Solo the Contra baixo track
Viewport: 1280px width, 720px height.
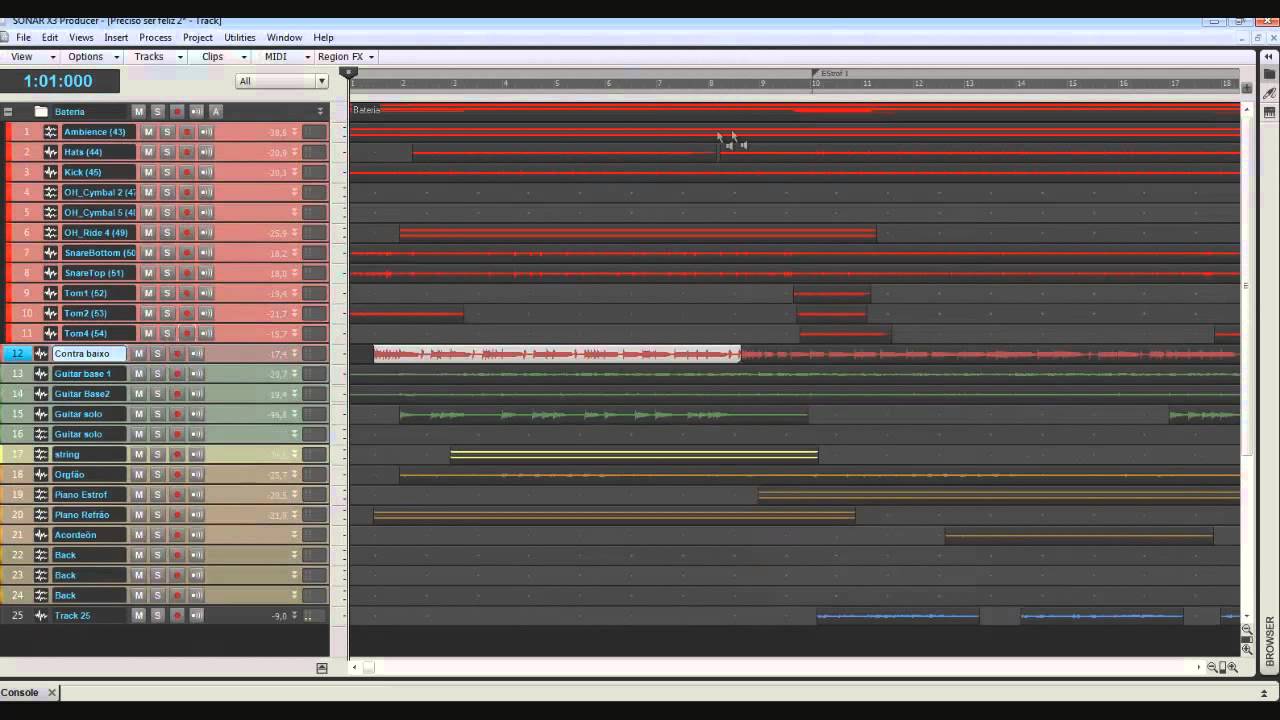pos(157,354)
